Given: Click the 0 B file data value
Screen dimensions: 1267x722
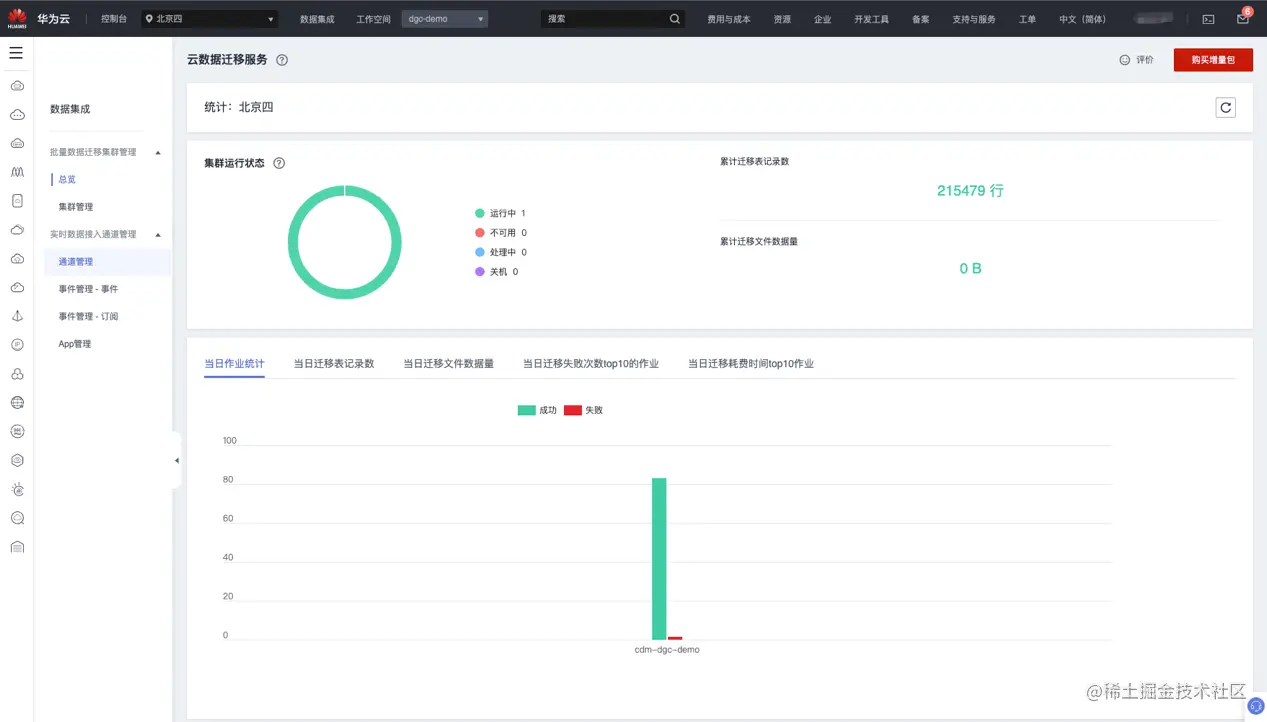Looking at the screenshot, I should click(x=970, y=268).
